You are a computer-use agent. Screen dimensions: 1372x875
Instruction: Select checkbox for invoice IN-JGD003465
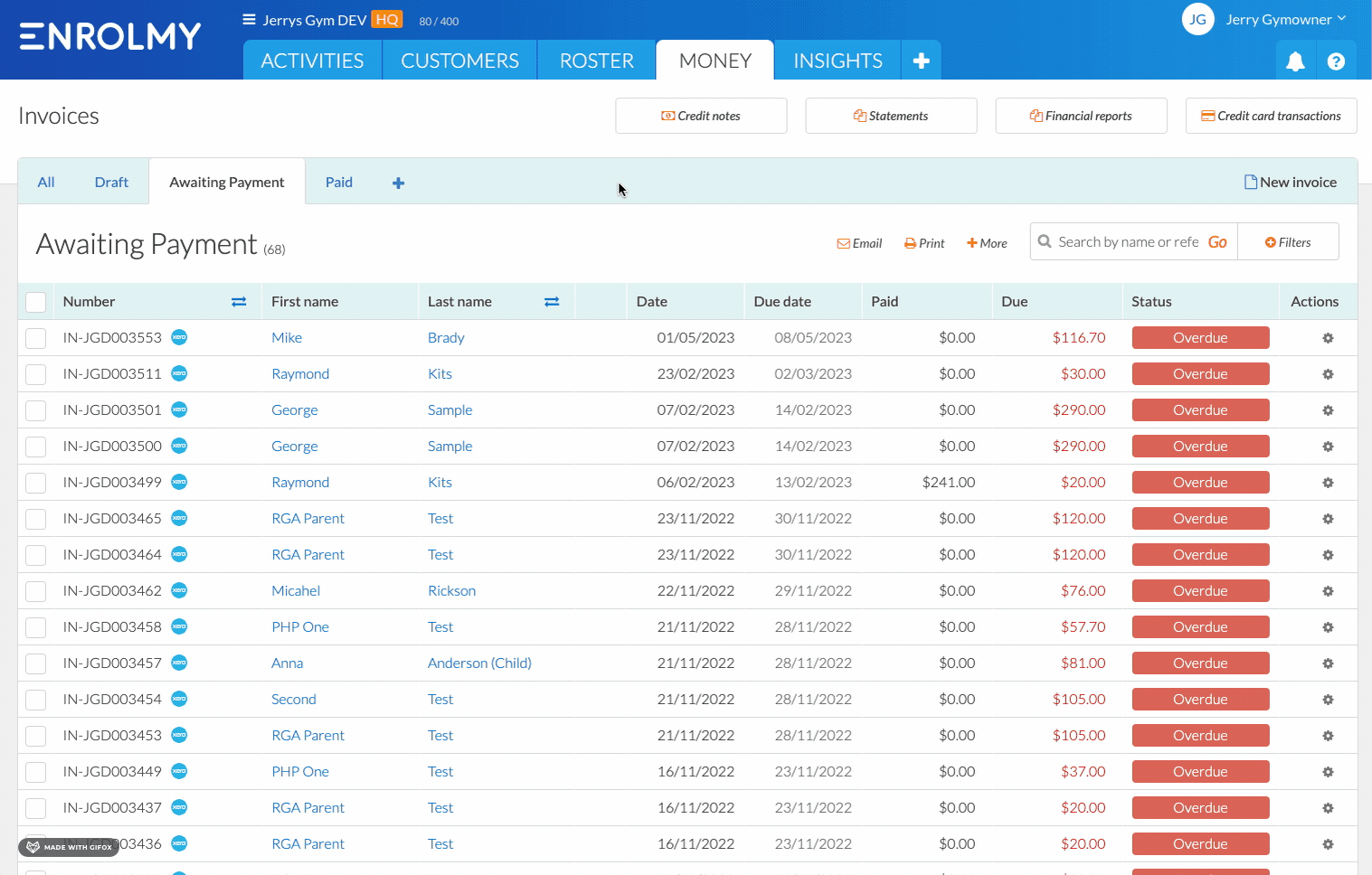pos(36,519)
